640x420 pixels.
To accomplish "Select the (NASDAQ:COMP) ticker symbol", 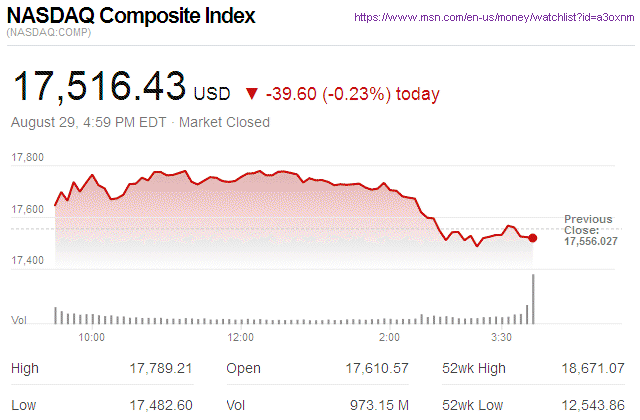I will (49, 35).
